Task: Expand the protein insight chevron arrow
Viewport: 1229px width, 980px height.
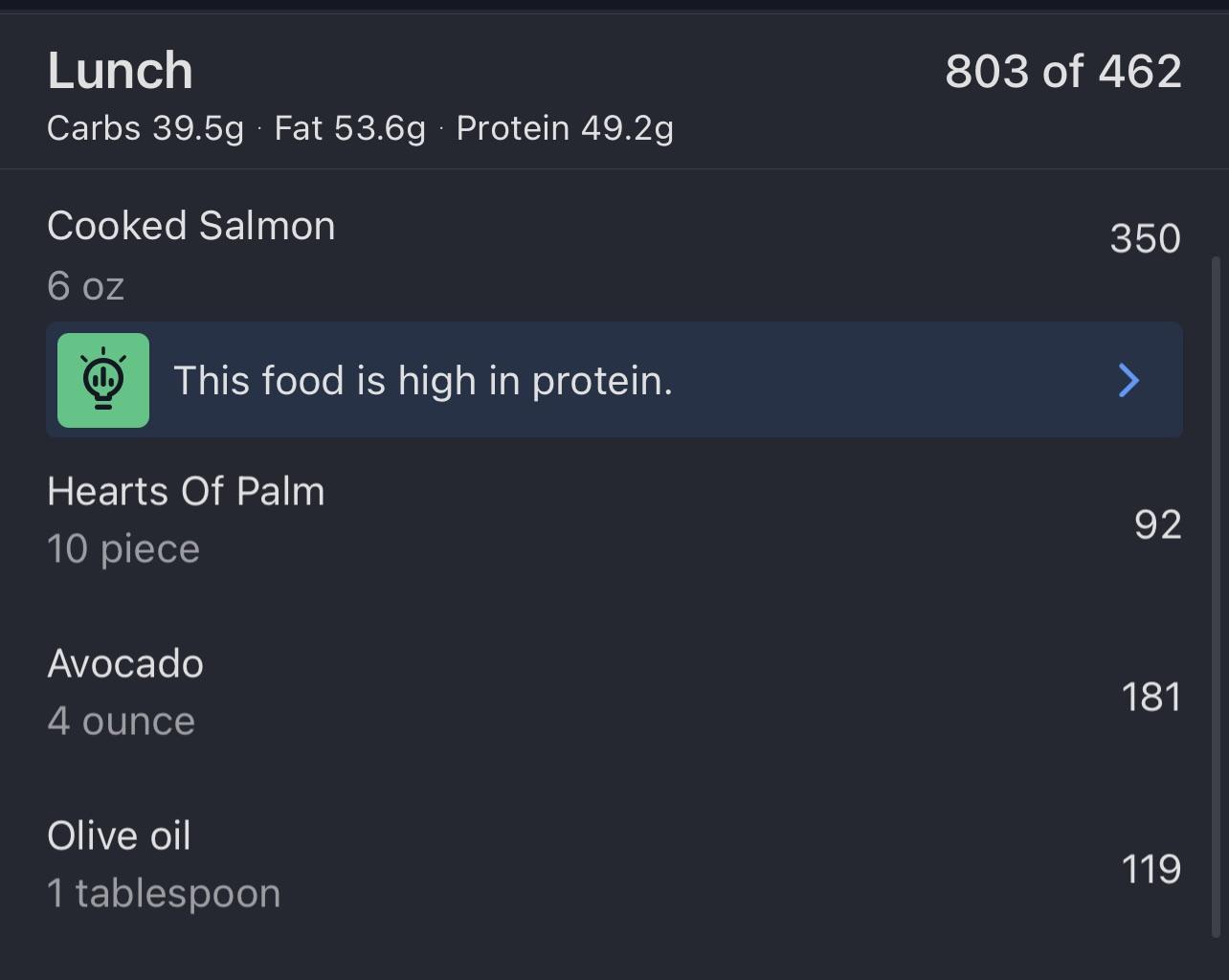Action: coord(1129,380)
